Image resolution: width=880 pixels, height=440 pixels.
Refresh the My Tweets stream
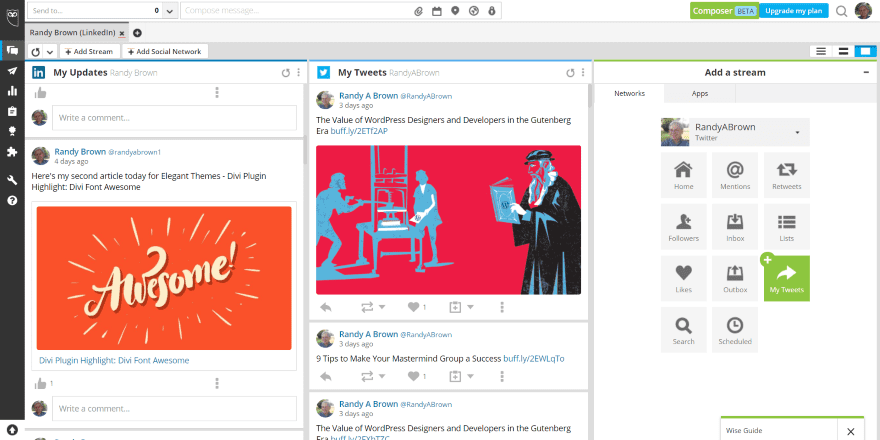[x=570, y=73]
